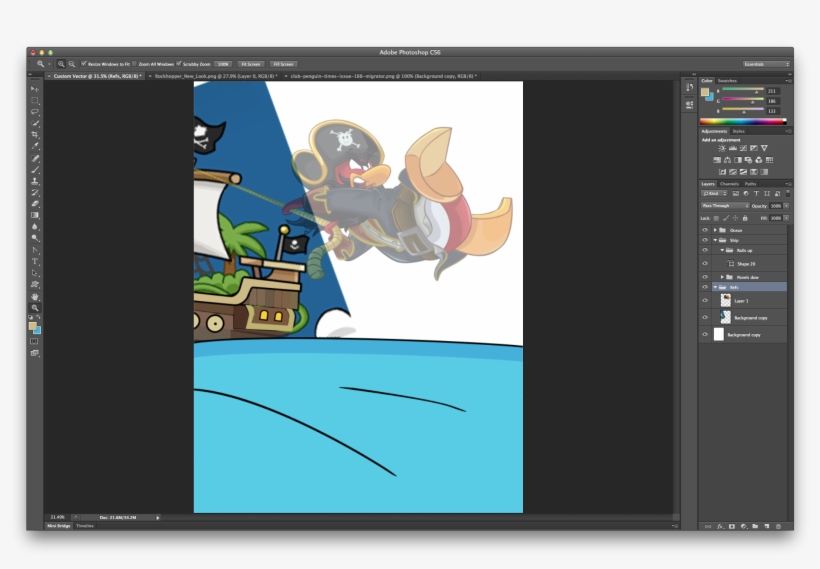Hide the Refs layer group
The width and height of the screenshot is (820, 569).
point(705,287)
